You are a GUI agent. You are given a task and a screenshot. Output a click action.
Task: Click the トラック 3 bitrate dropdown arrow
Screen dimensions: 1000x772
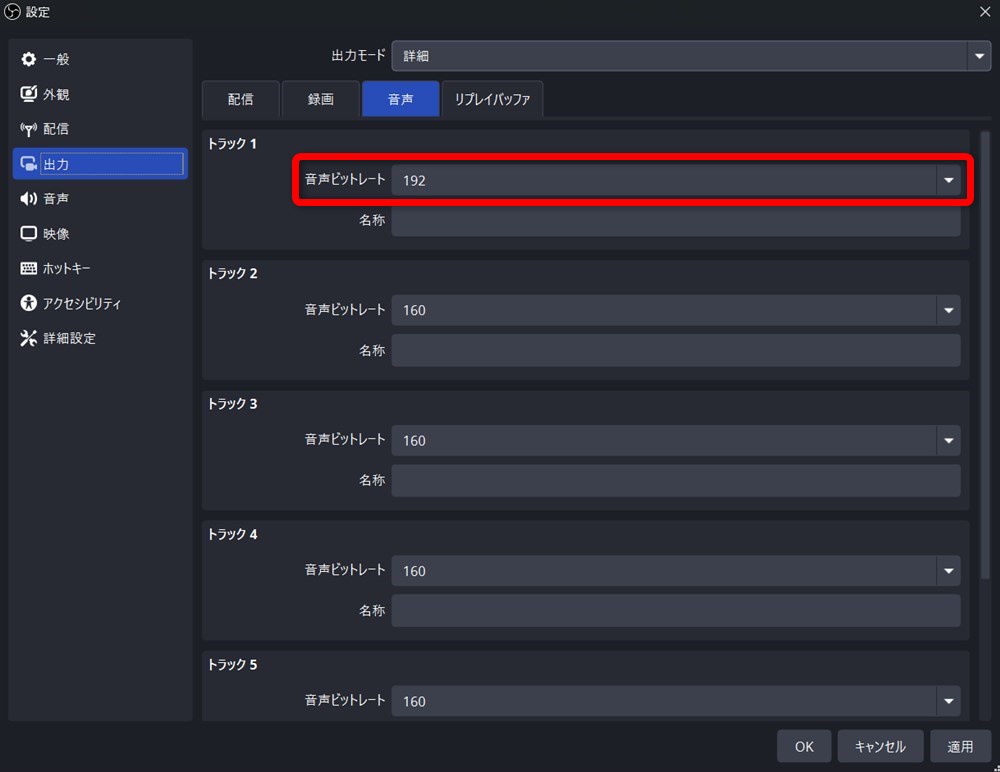(948, 440)
